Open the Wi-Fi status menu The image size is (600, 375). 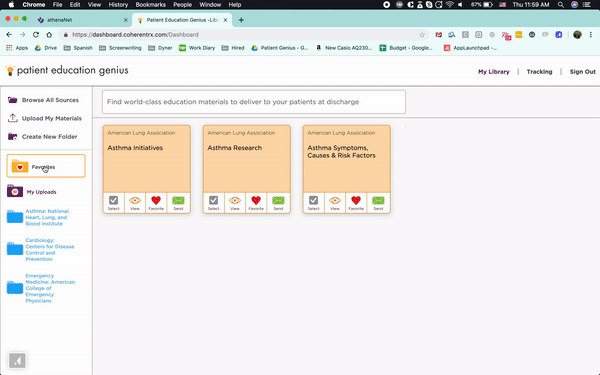point(450,5)
